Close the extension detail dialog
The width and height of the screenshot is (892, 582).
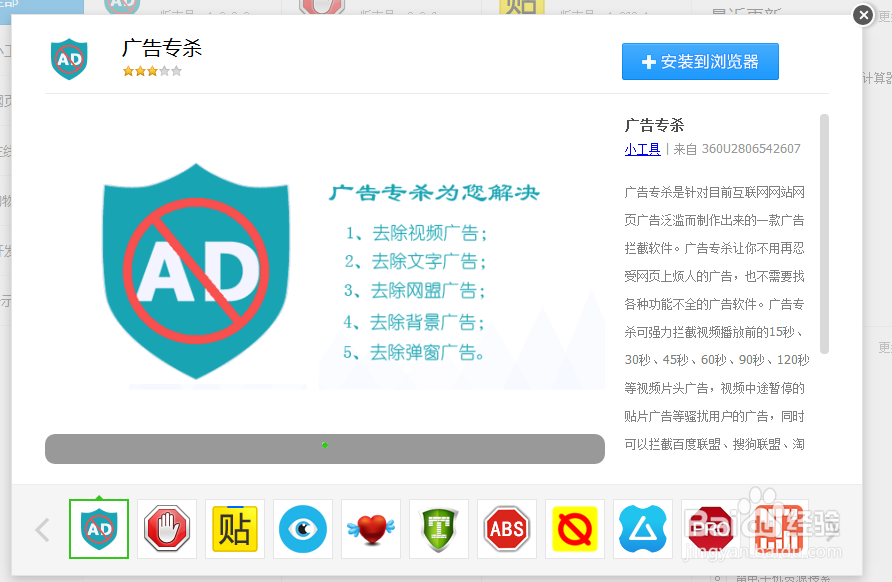863,15
